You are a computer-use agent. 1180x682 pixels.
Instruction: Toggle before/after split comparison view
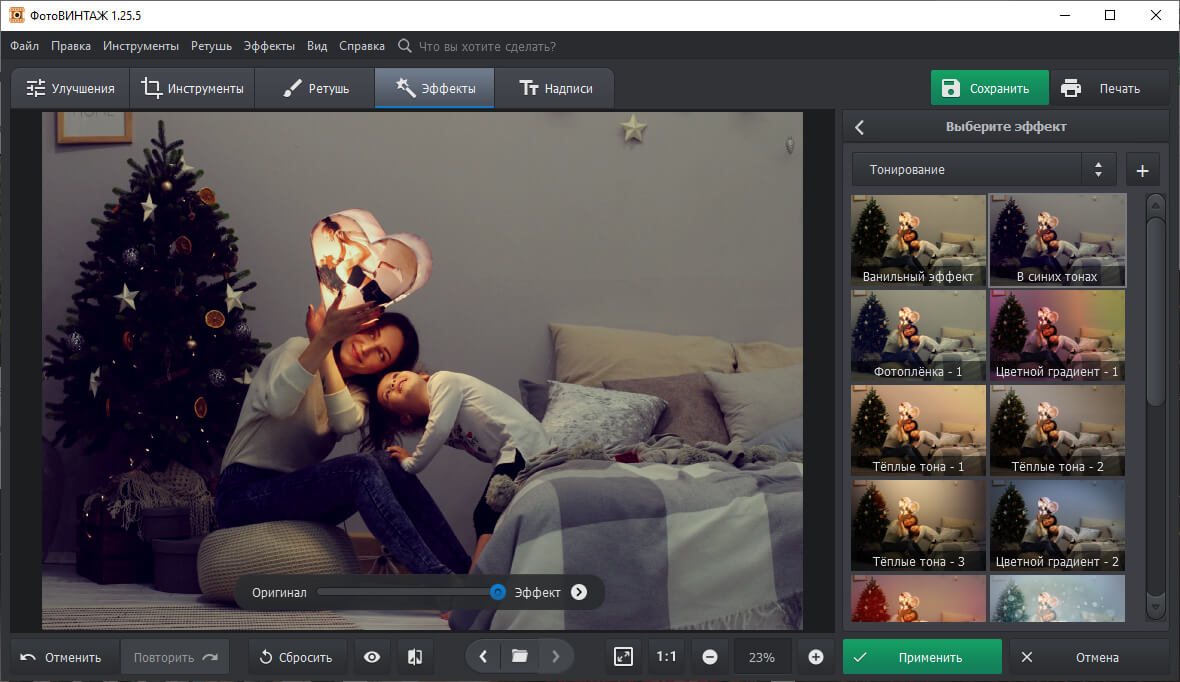pos(415,657)
